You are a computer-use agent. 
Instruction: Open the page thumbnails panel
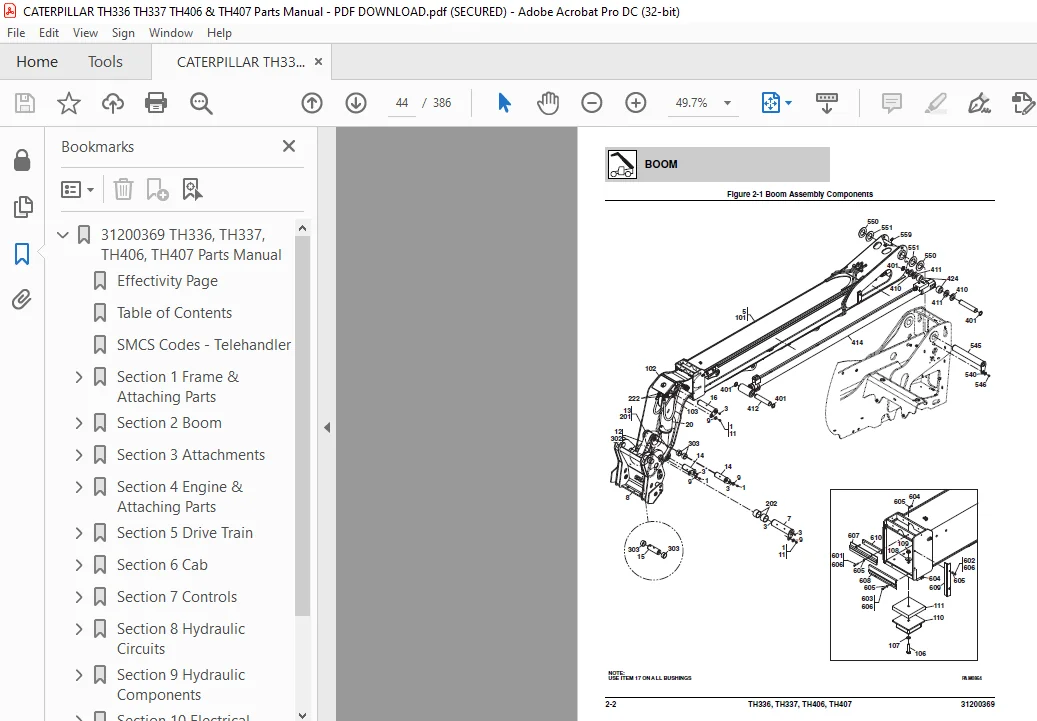[22, 207]
